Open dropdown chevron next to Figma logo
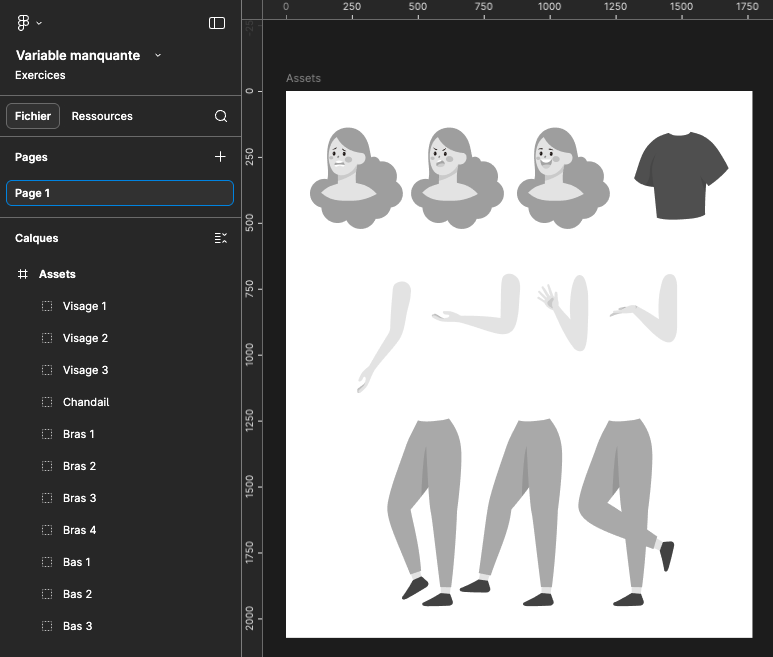 39,23
